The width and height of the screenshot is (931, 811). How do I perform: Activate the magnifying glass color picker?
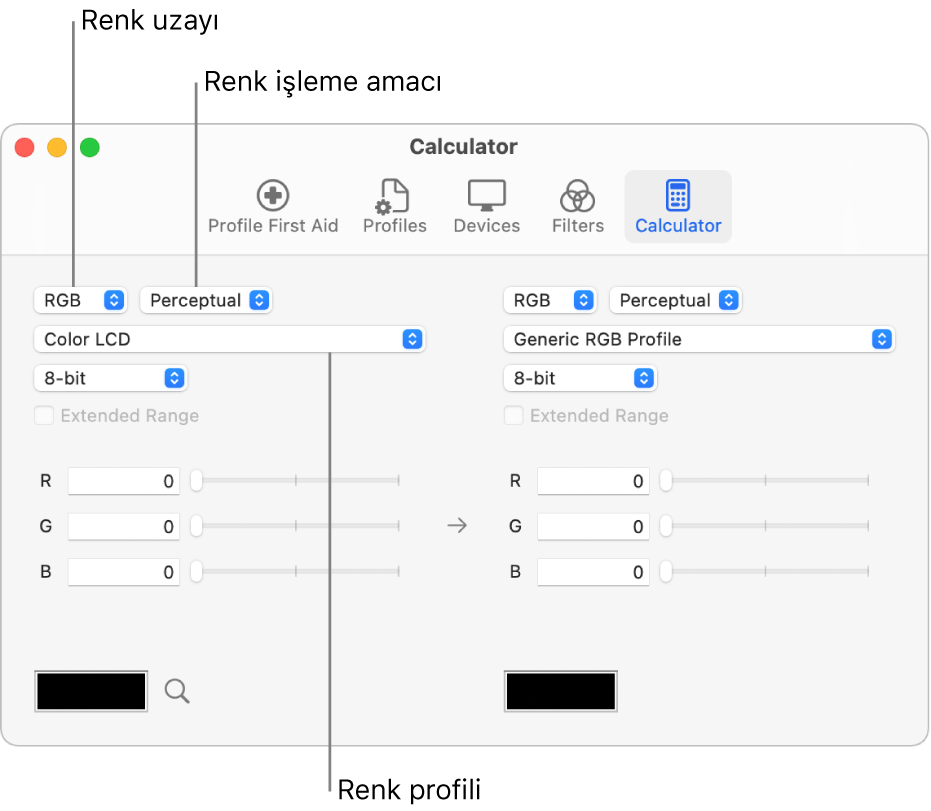point(177,691)
